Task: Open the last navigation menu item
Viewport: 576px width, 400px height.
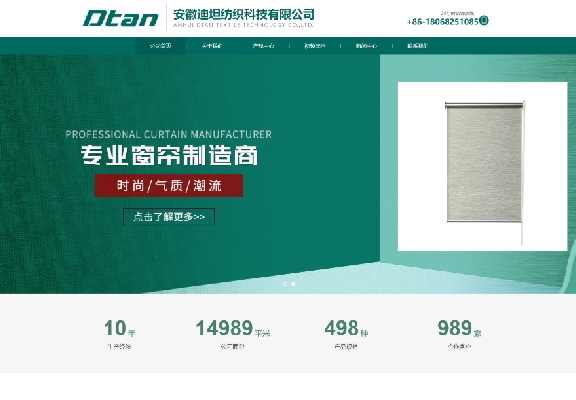Action: point(418,46)
